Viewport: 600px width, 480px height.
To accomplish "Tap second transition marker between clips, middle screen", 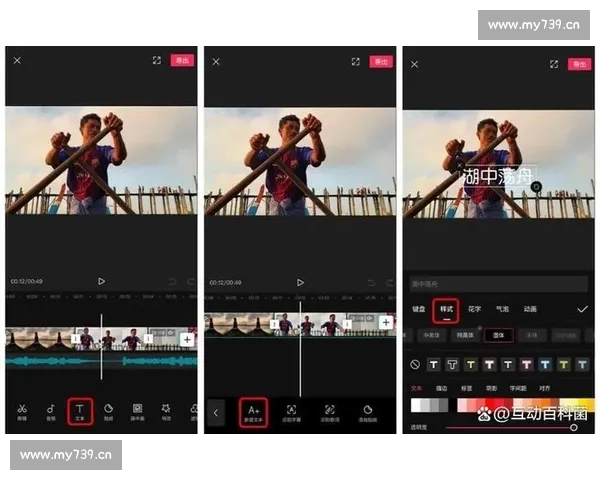I will pyautogui.click(x=347, y=324).
